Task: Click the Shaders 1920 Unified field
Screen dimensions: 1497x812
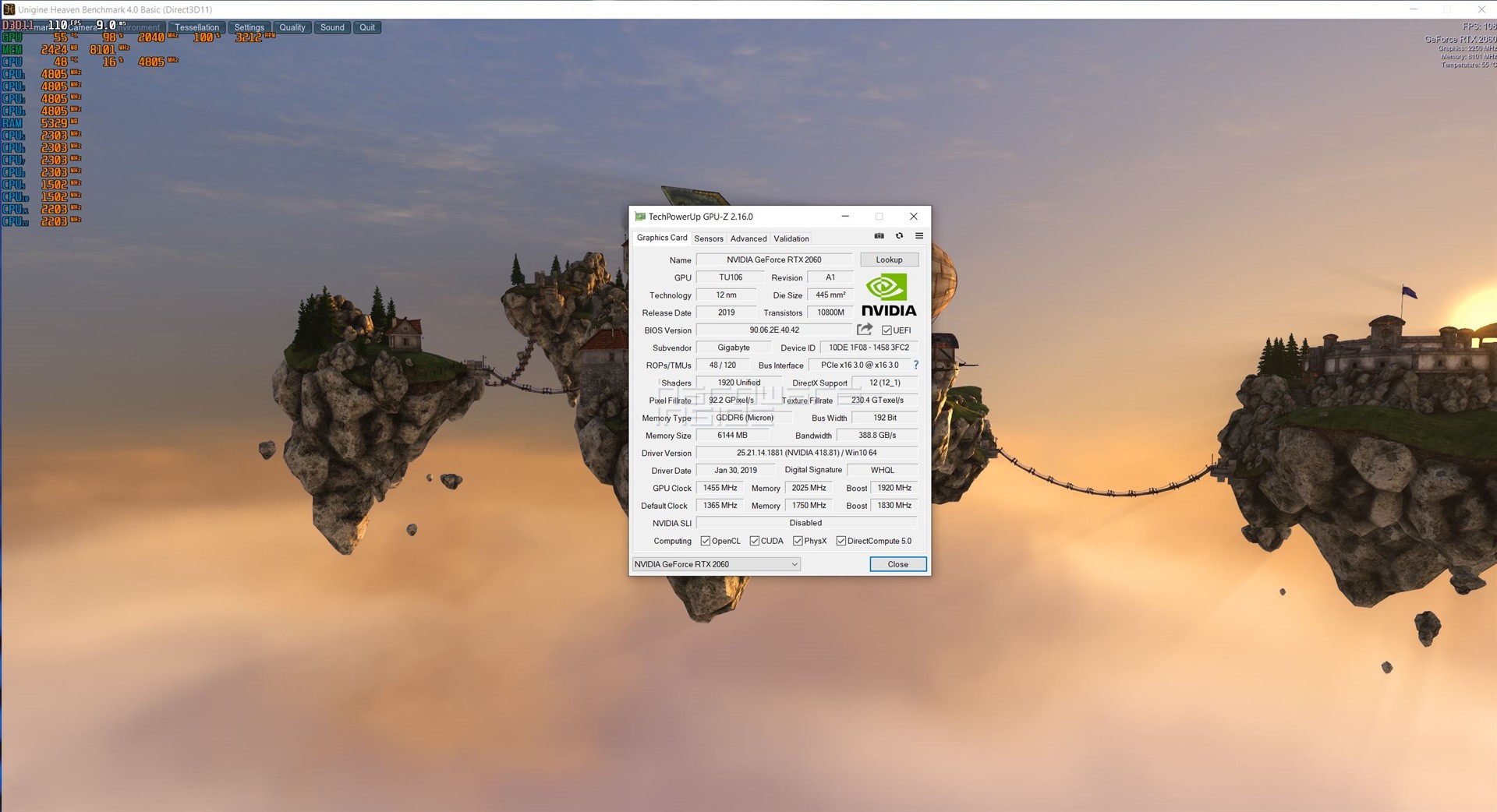Action: [x=738, y=383]
